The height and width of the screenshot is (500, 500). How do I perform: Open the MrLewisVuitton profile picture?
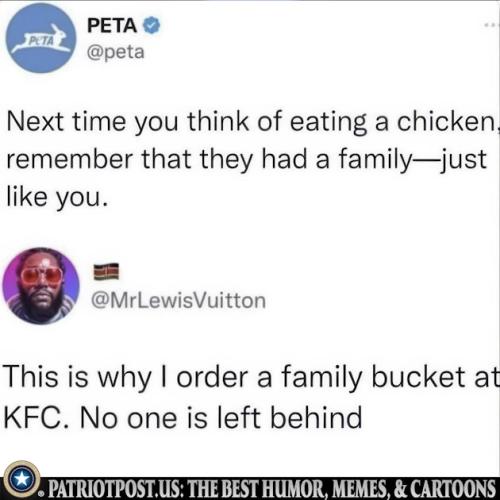click(x=41, y=286)
